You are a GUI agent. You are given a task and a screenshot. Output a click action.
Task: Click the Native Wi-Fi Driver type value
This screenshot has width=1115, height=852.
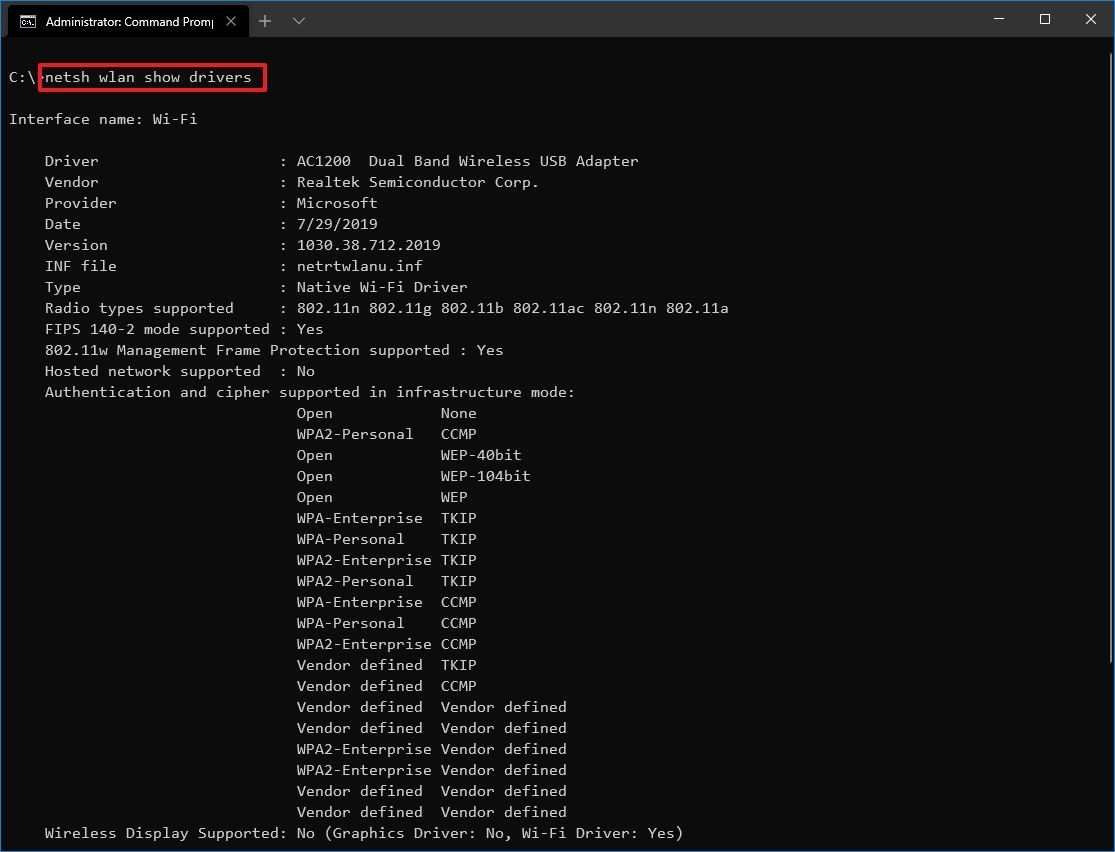point(381,287)
